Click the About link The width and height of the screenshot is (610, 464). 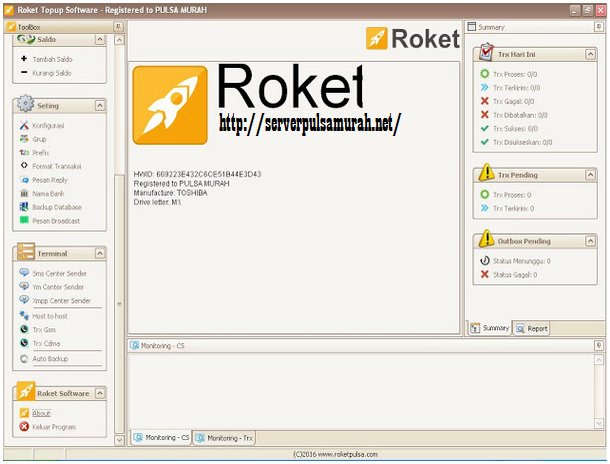(41, 413)
